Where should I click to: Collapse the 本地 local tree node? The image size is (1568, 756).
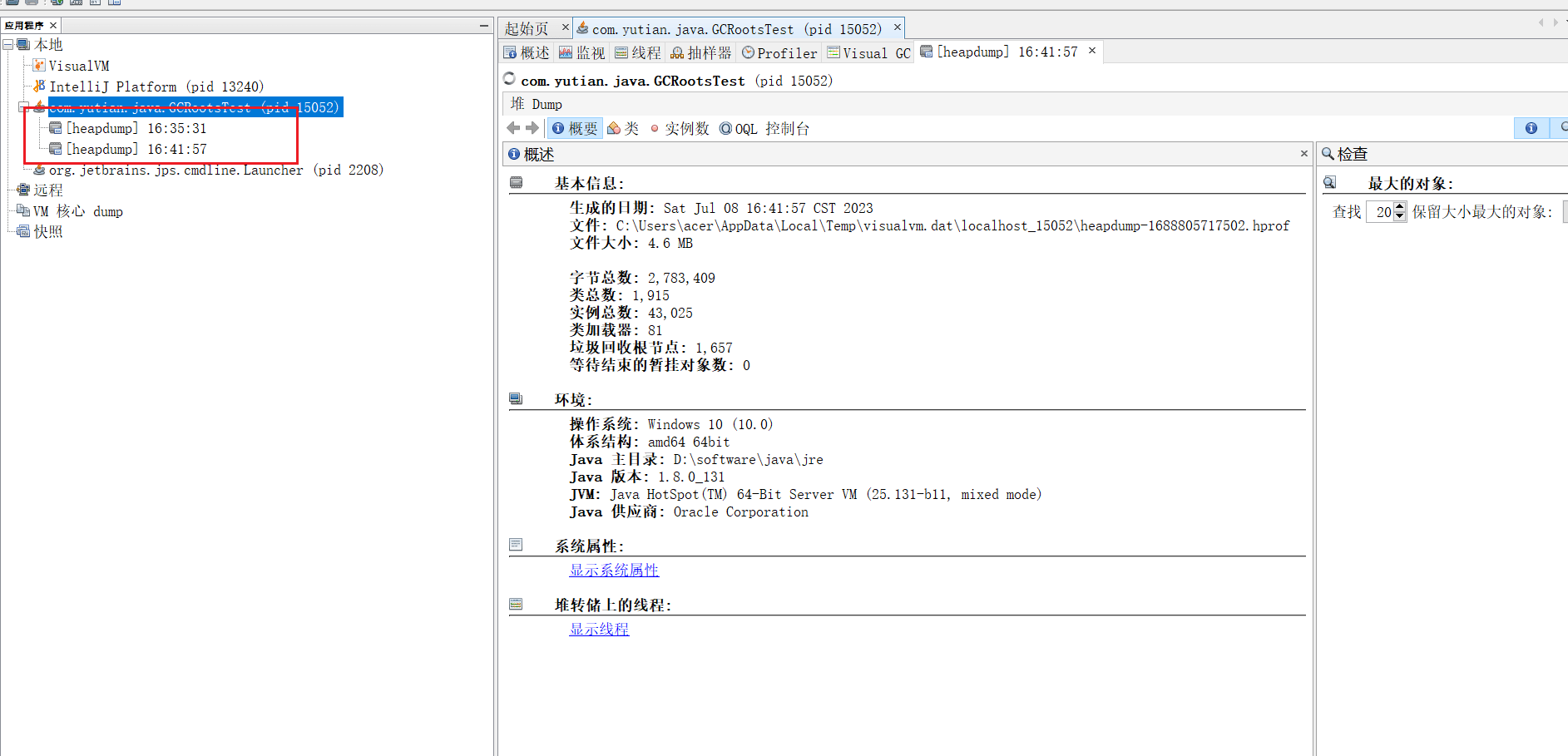point(8,45)
